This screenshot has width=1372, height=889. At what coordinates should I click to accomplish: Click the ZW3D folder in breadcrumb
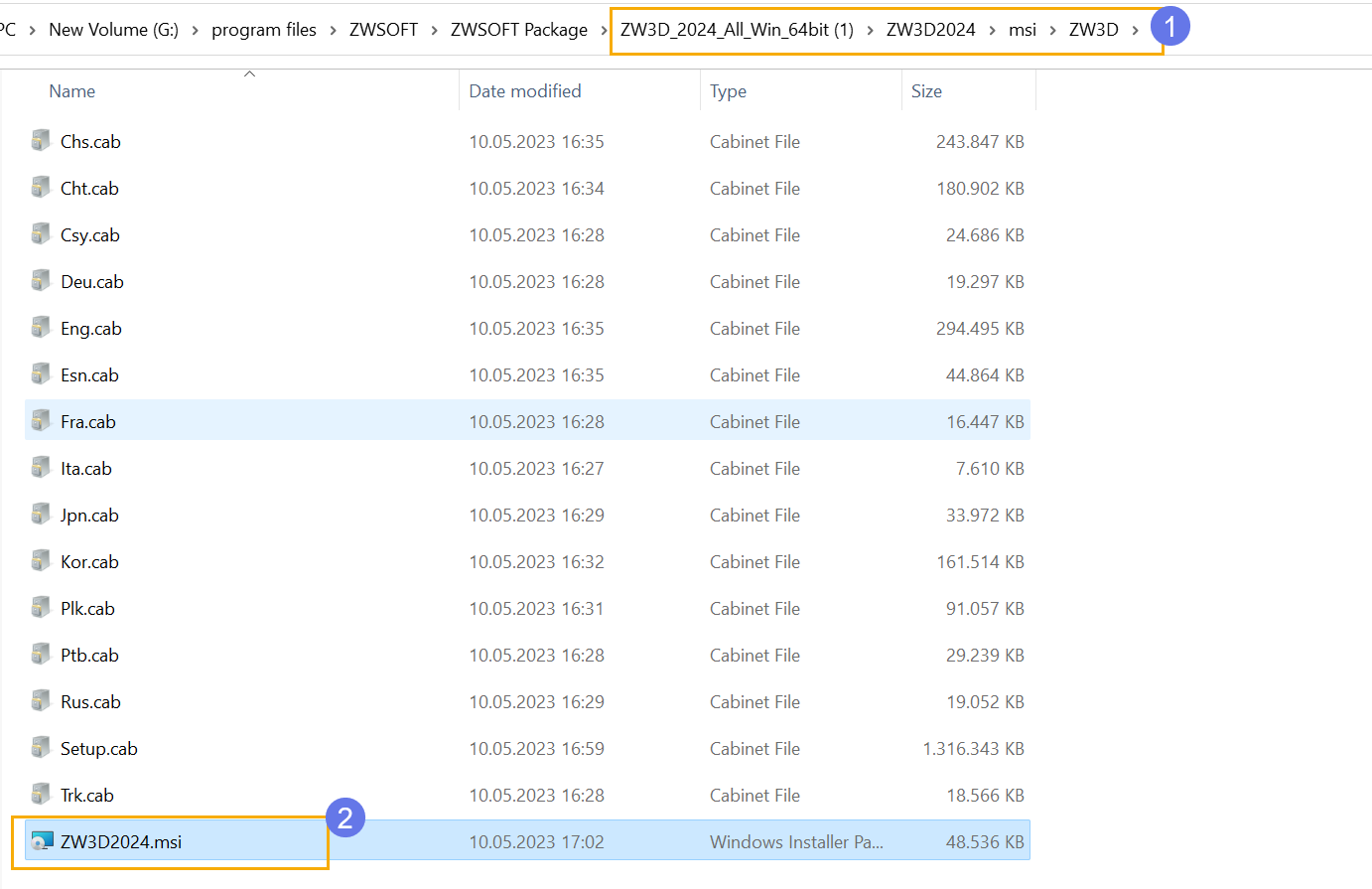[x=1094, y=30]
